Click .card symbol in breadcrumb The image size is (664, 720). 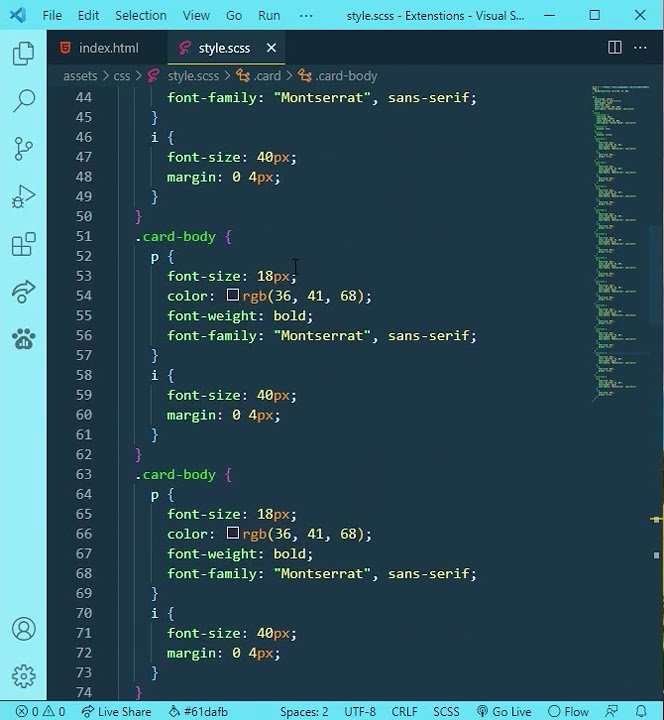pos(258,76)
